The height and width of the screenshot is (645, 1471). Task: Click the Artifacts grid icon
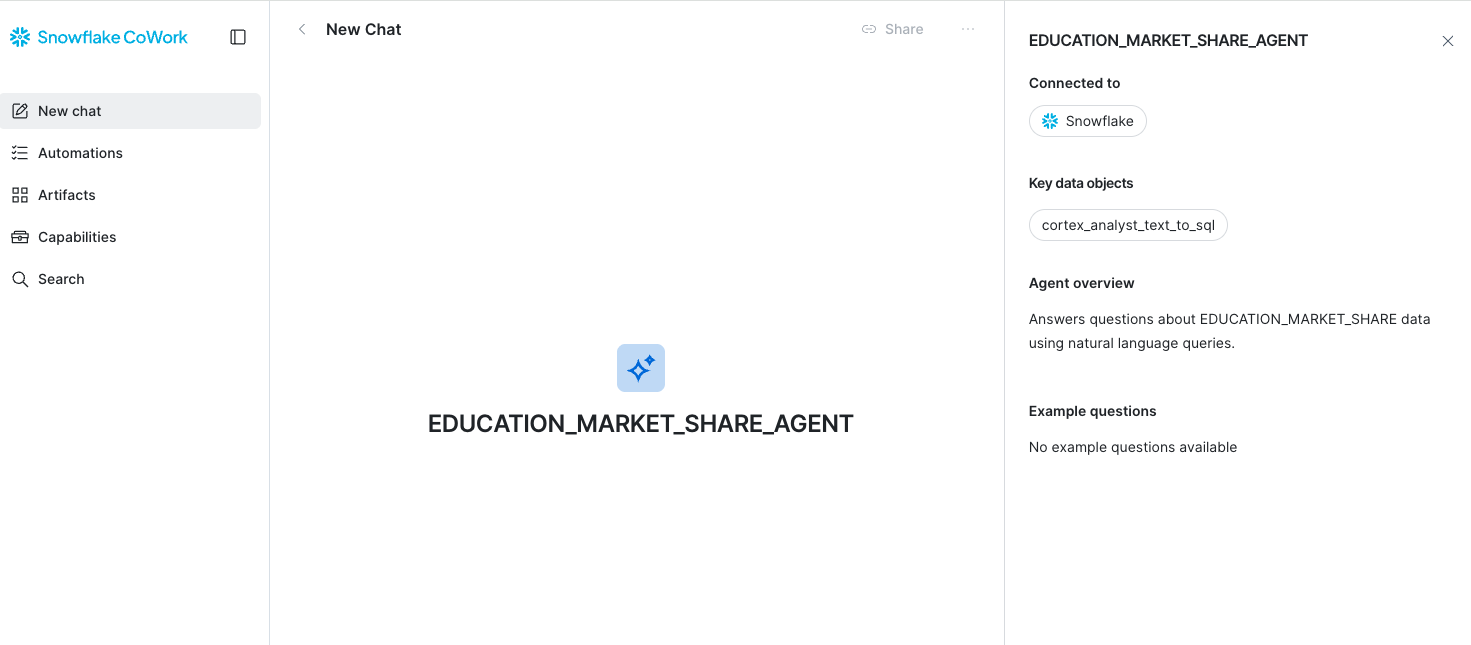pyautogui.click(x=20, y=195)
